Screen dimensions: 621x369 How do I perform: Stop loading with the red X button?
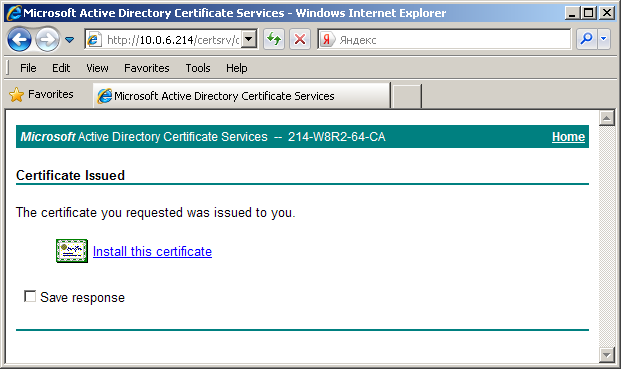[300, 39]
